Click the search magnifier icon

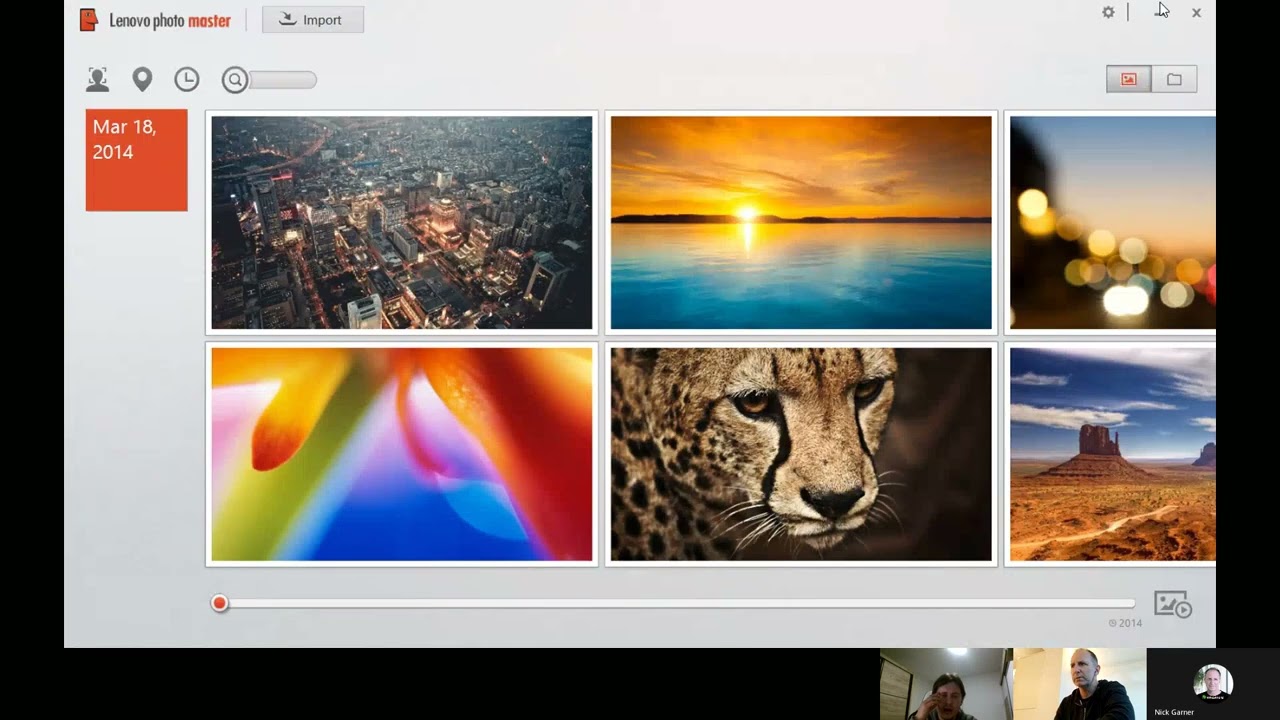click(x=235, y=81)
